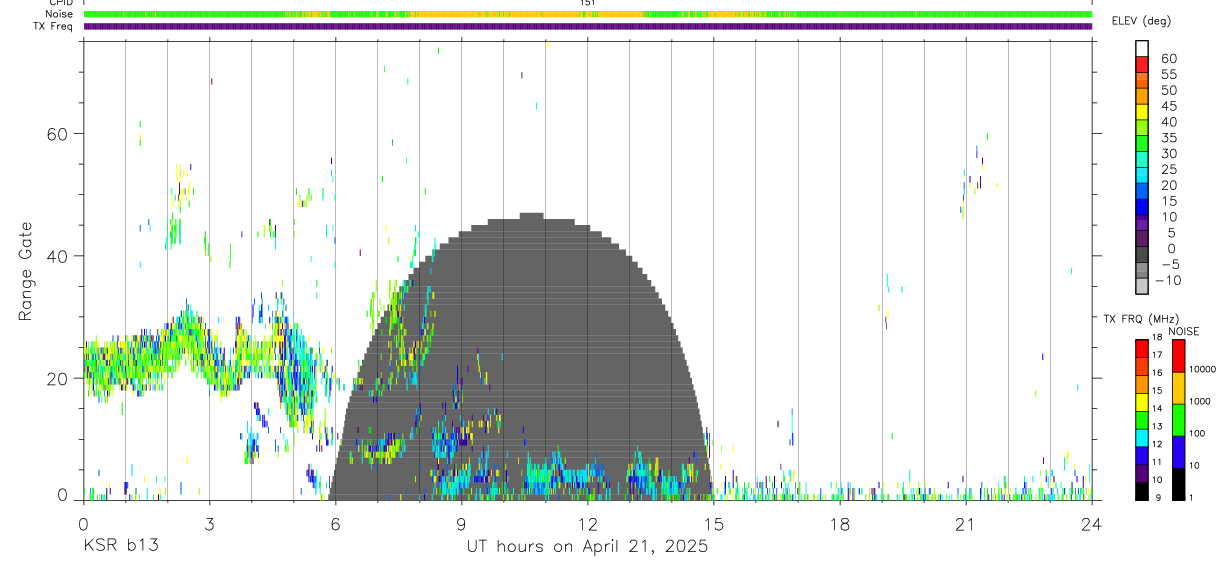Click the '24' tick label on time axis

click(1091, 524)
